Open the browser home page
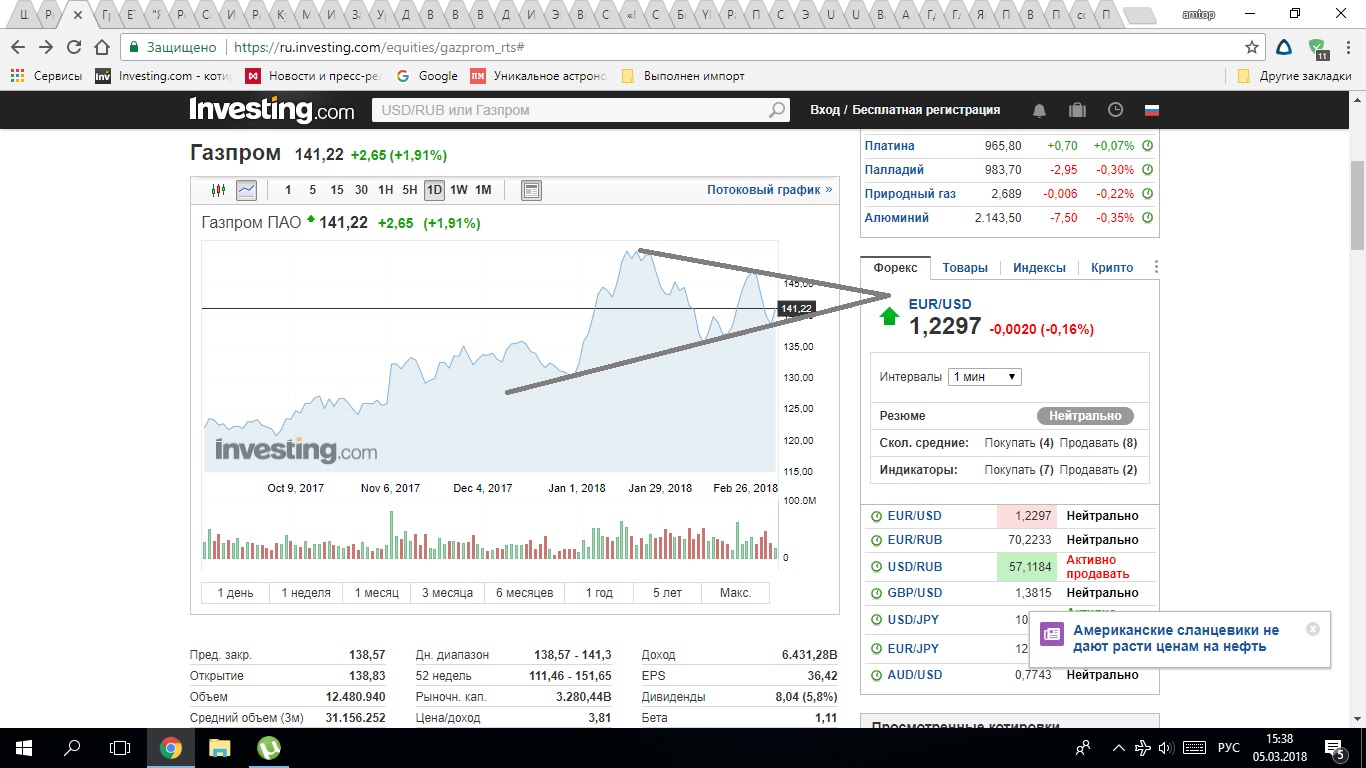The height and width of the screenshot is (768, 1366). 102,47
